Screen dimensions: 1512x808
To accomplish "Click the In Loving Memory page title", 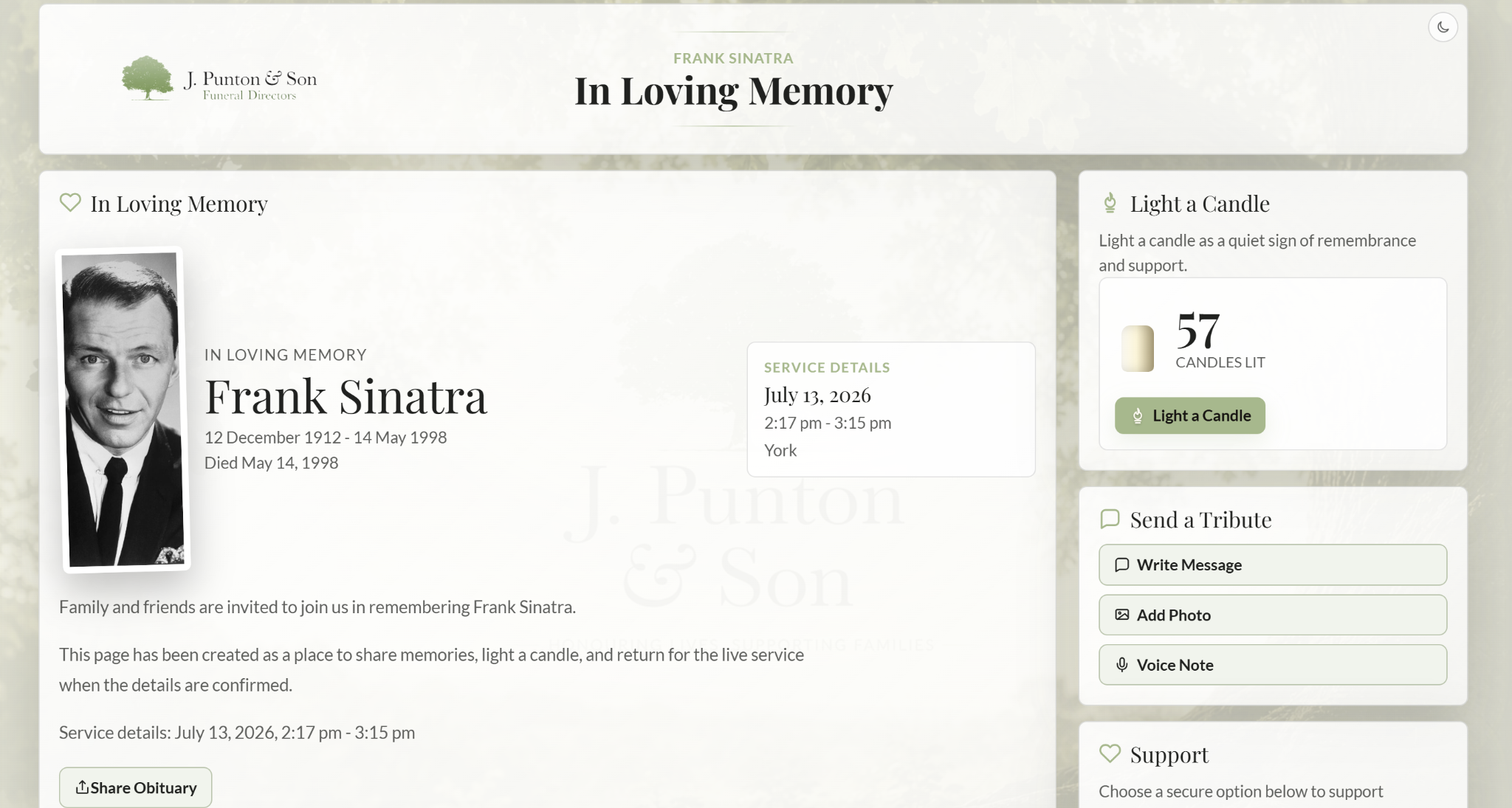I will pos(733,91).
